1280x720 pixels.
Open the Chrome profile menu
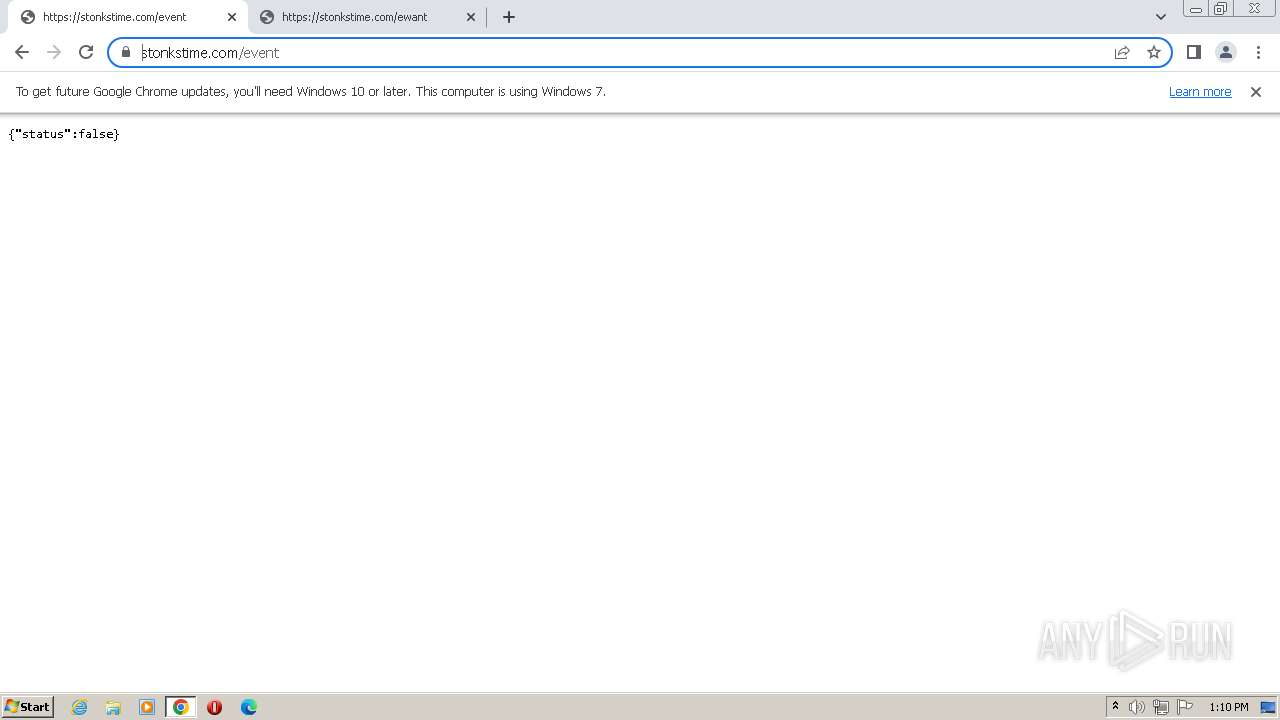click(x=1225, y=52)
